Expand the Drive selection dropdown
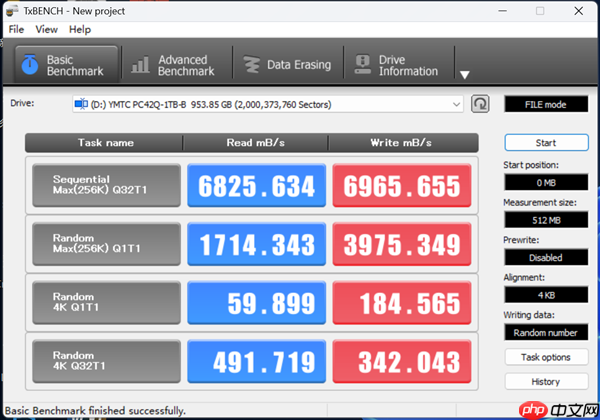The height and width of the screenshot is (420, 600). 457,104
